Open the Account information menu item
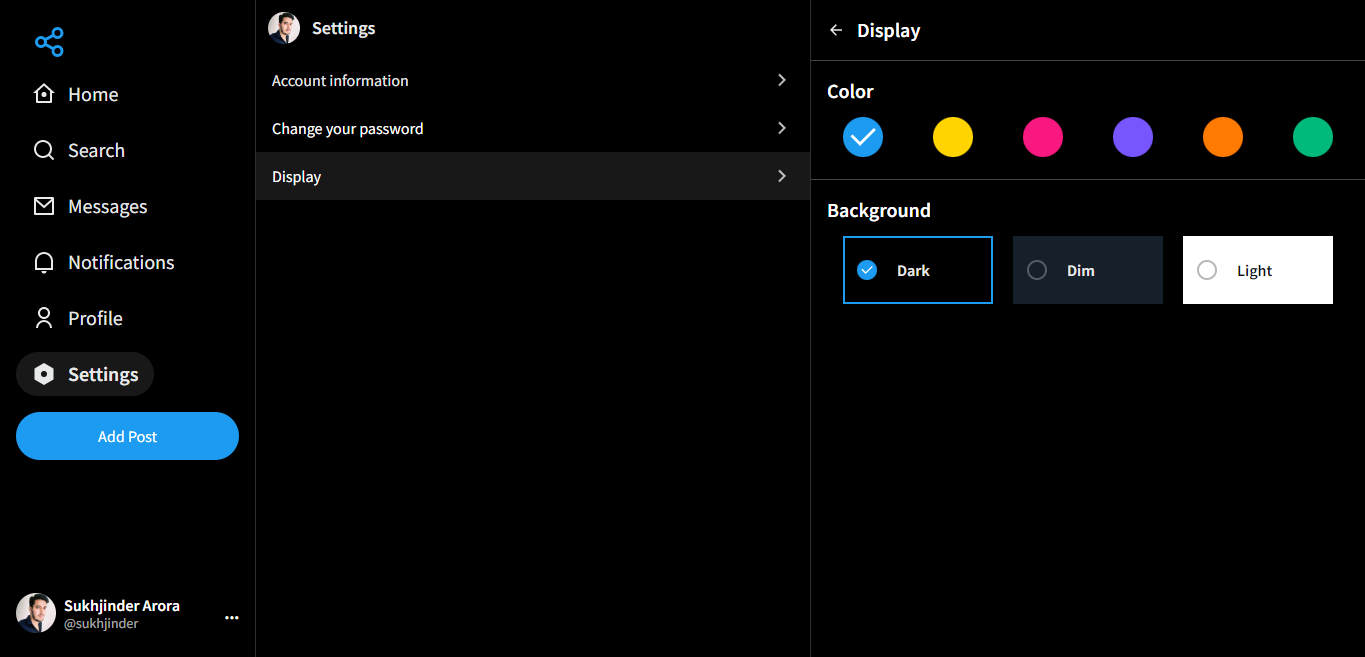 tap(340, 81)
